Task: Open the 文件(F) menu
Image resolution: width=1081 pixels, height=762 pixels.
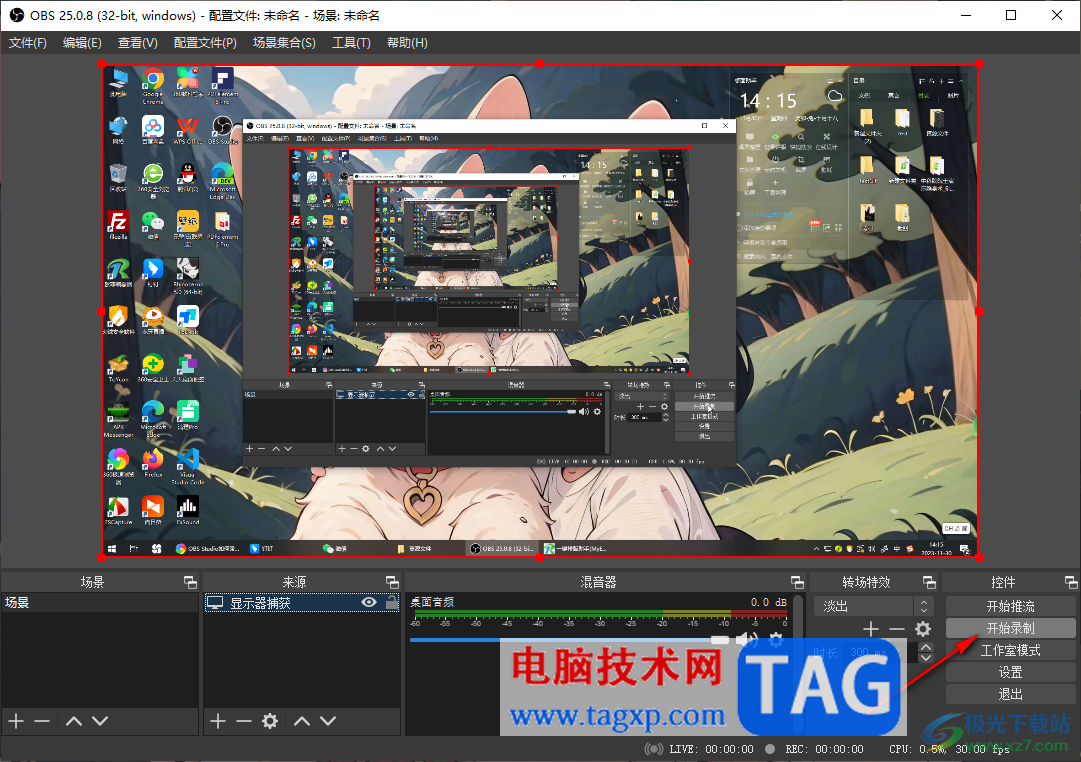Action: (28, 43)
